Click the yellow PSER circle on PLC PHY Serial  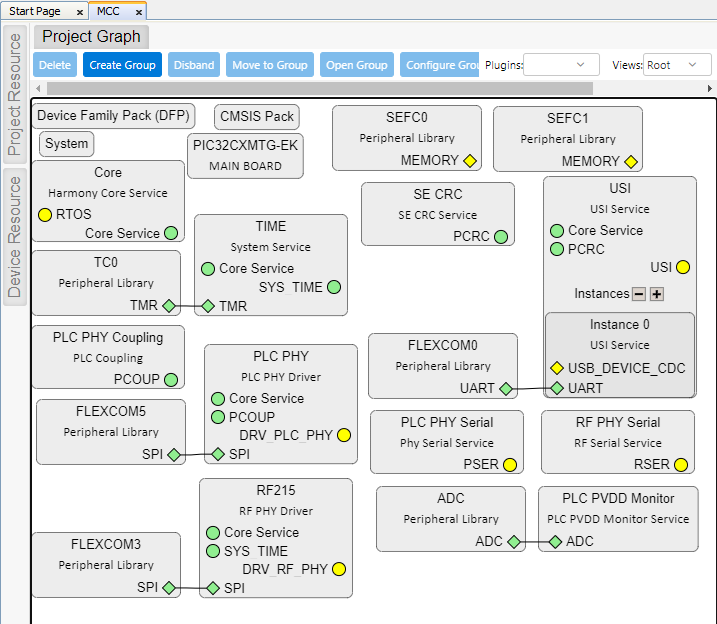pos(509,464)
